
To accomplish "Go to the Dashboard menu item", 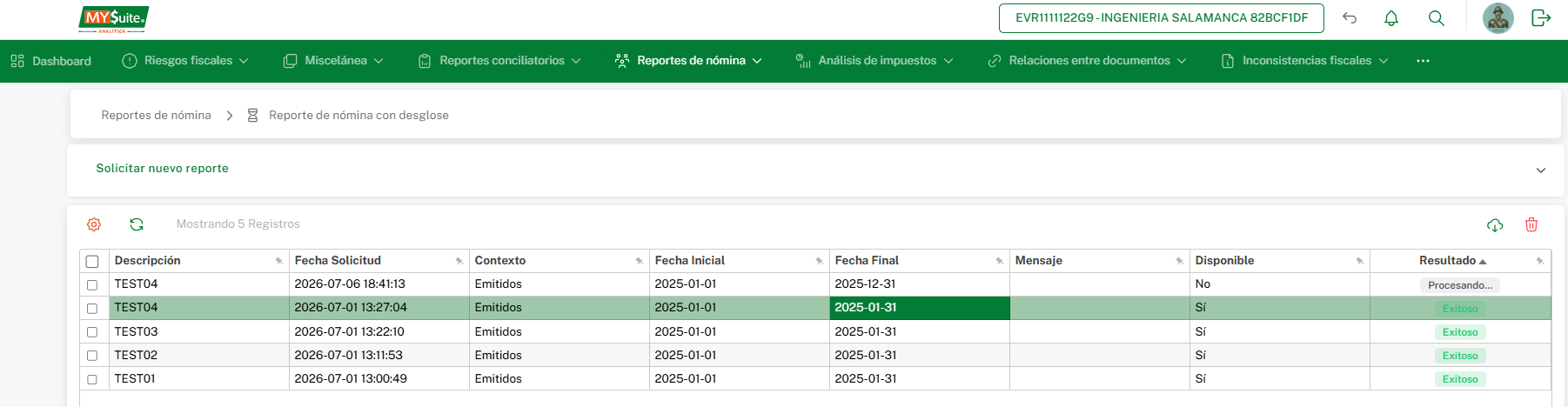I will [51, 61].
